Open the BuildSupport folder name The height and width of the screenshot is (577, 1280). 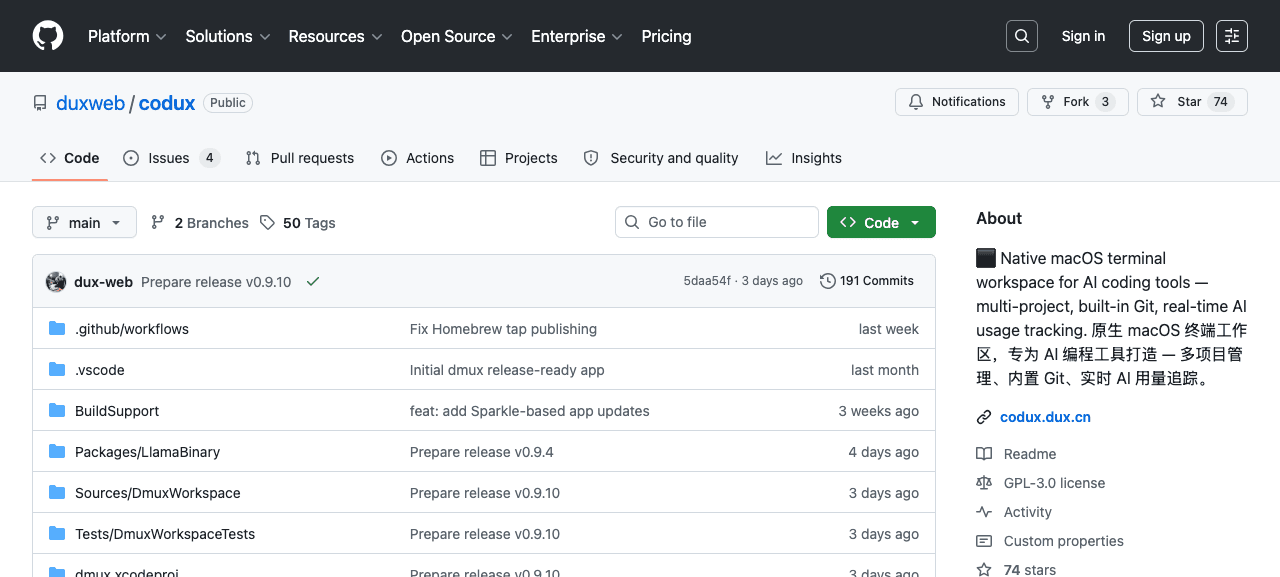tap(117, 411)
